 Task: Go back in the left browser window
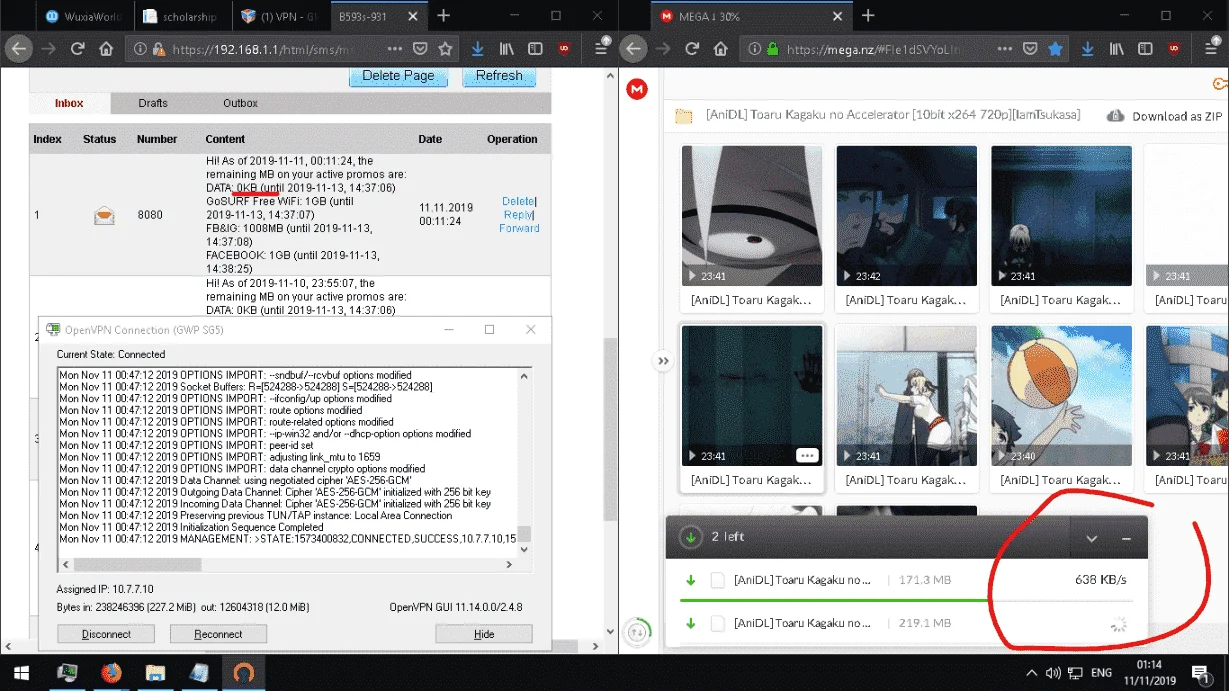click(17, 49)
